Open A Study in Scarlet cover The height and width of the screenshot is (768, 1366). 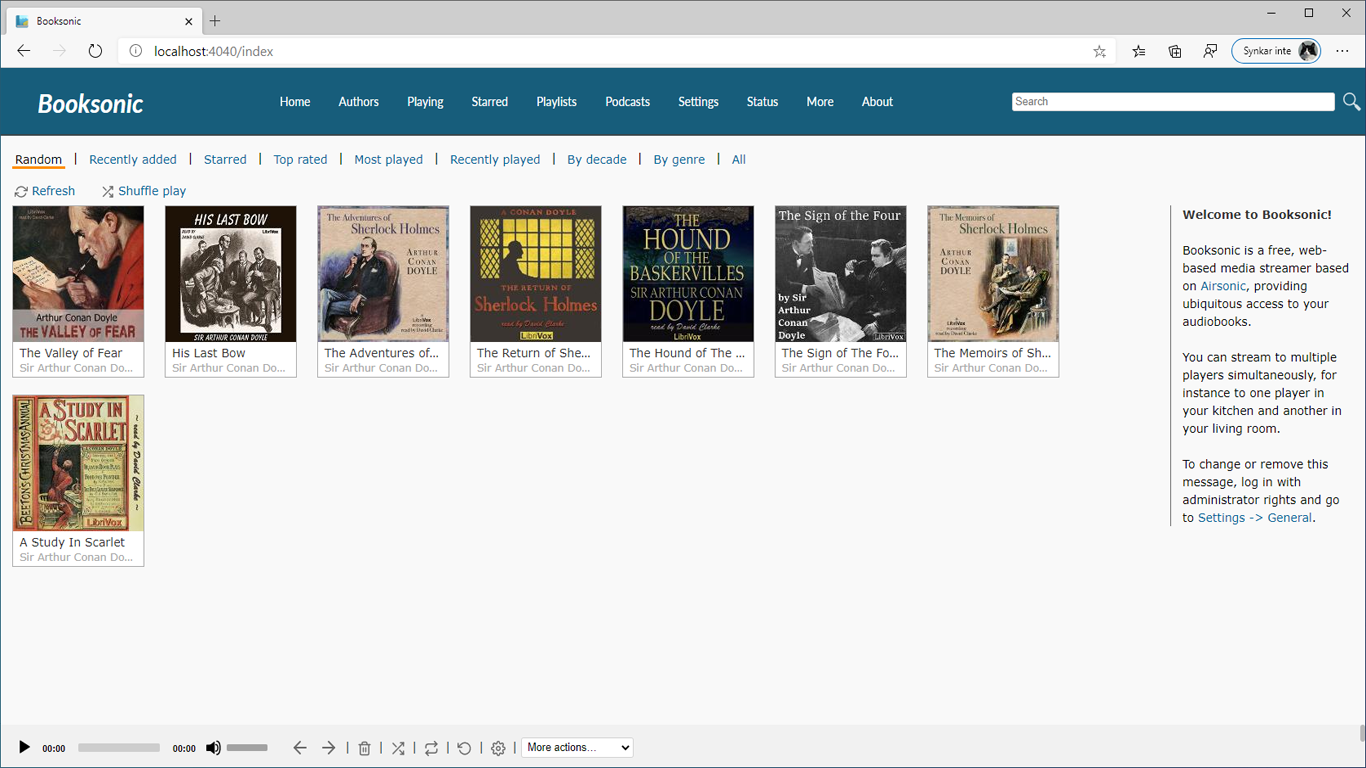78,463
